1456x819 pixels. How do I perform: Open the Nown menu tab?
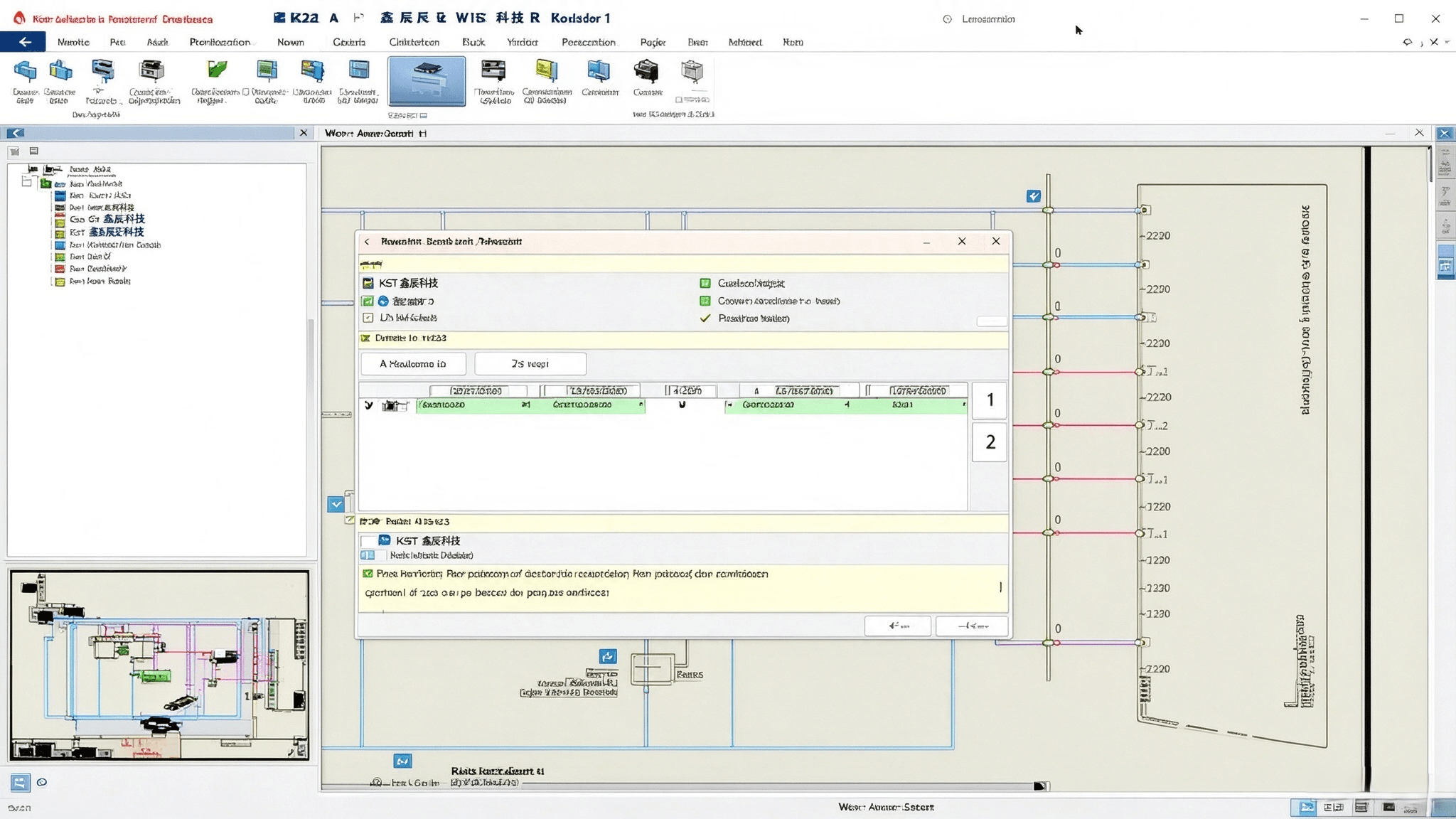point(290,42)
